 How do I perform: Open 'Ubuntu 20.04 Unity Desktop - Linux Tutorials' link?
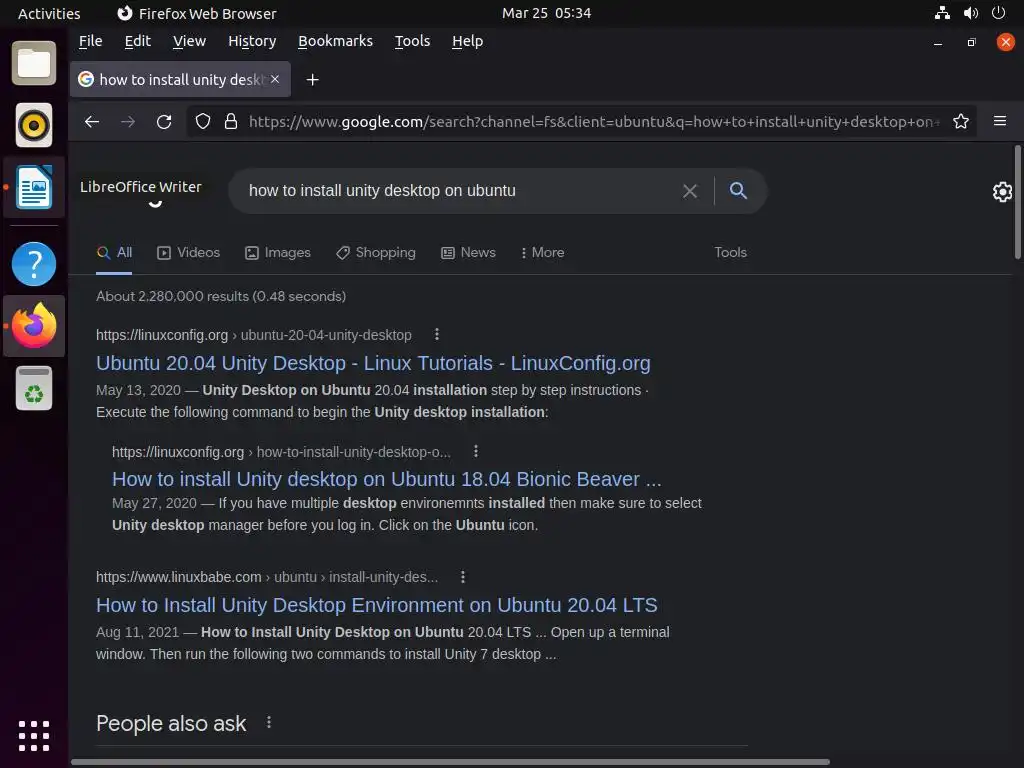tap(374, 363)
